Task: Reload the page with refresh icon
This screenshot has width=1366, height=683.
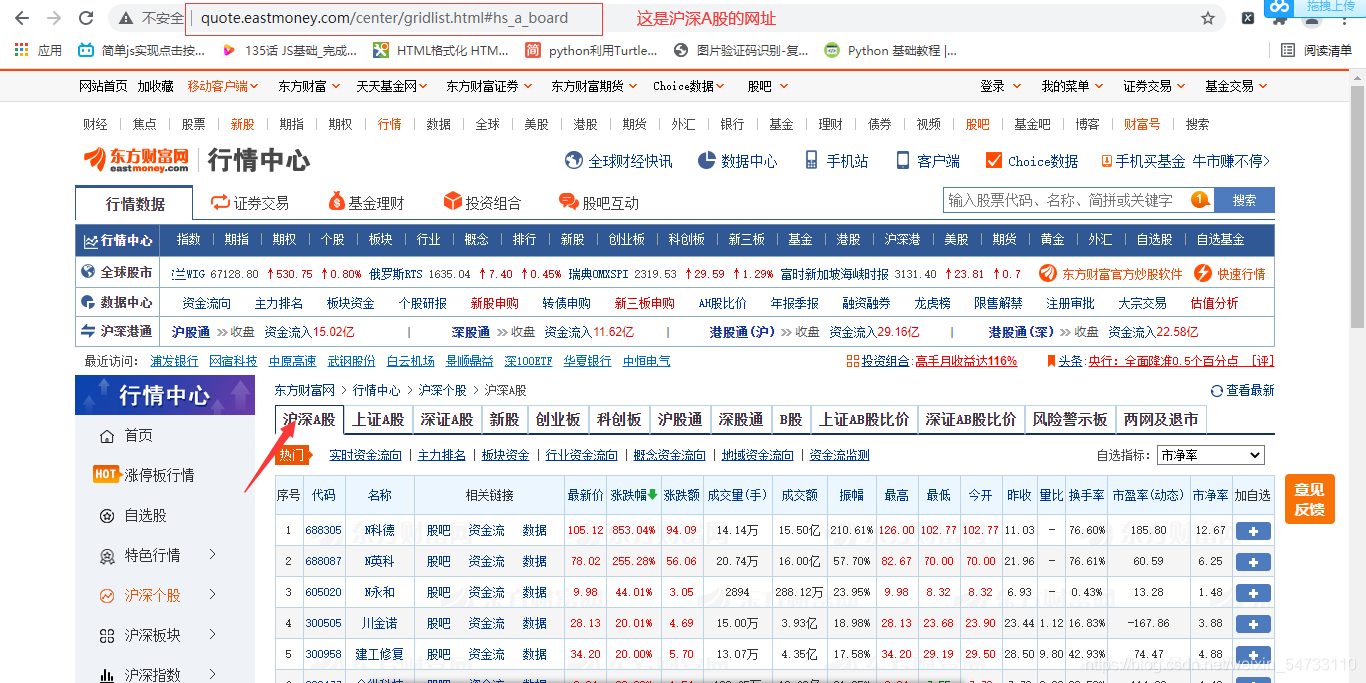Action: 86,18
